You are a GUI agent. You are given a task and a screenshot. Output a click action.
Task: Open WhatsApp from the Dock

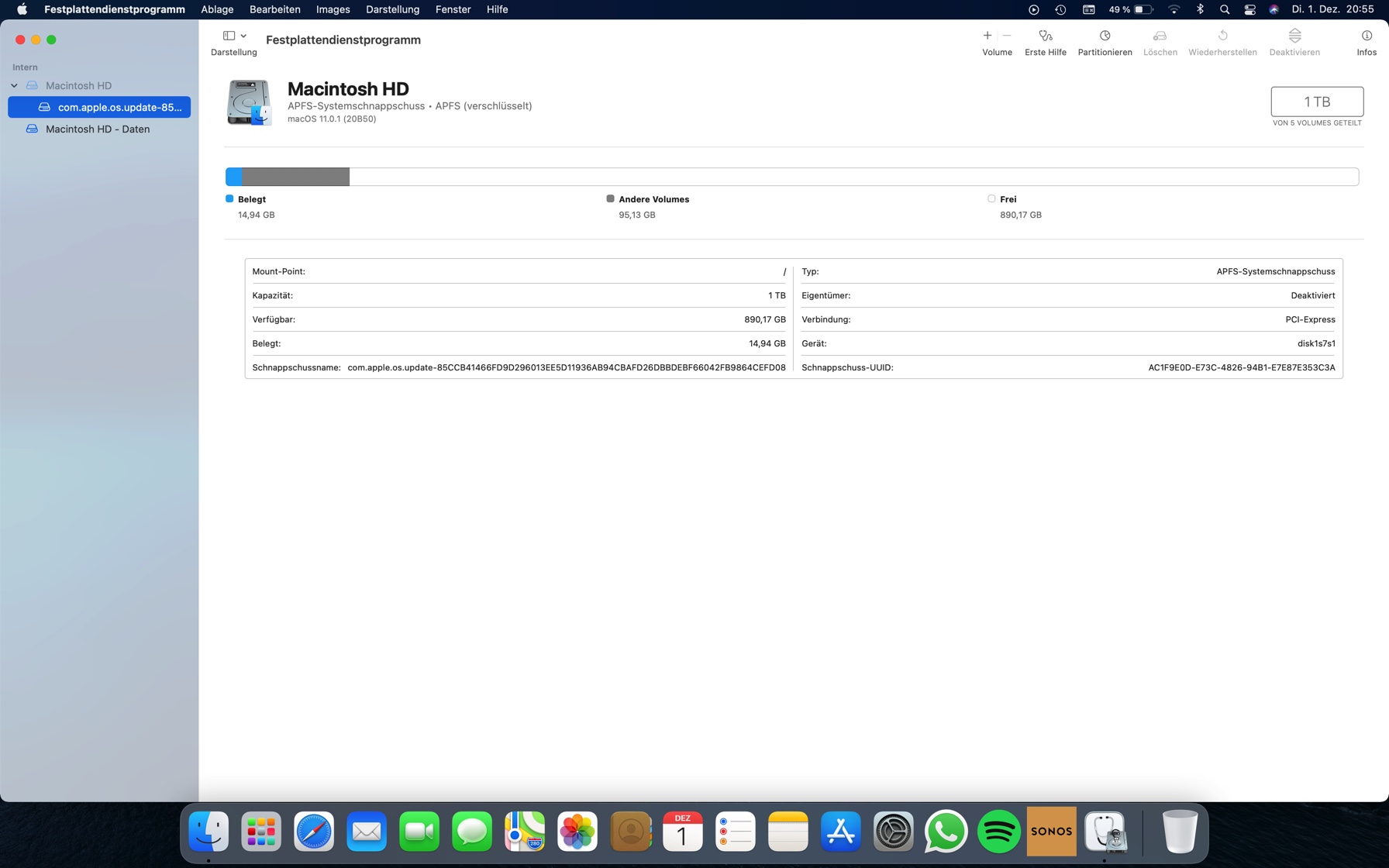click(946, 832)
